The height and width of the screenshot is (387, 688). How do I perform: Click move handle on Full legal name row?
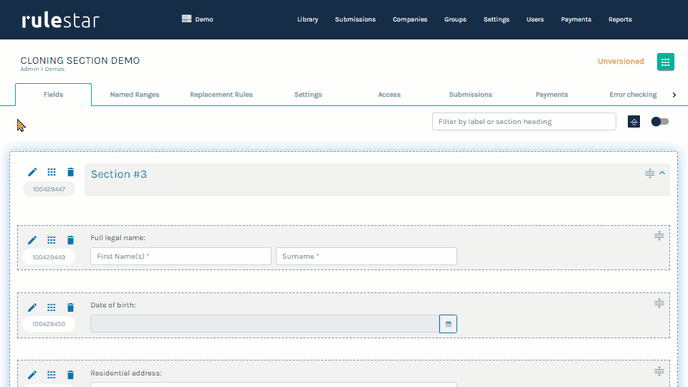[659, 236]
